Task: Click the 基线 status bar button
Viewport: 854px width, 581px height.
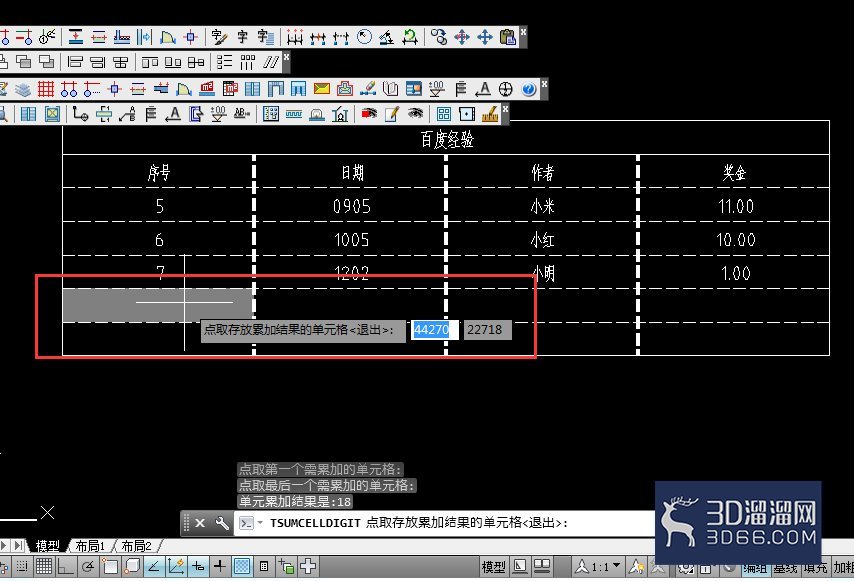Action: pos(785,568)
